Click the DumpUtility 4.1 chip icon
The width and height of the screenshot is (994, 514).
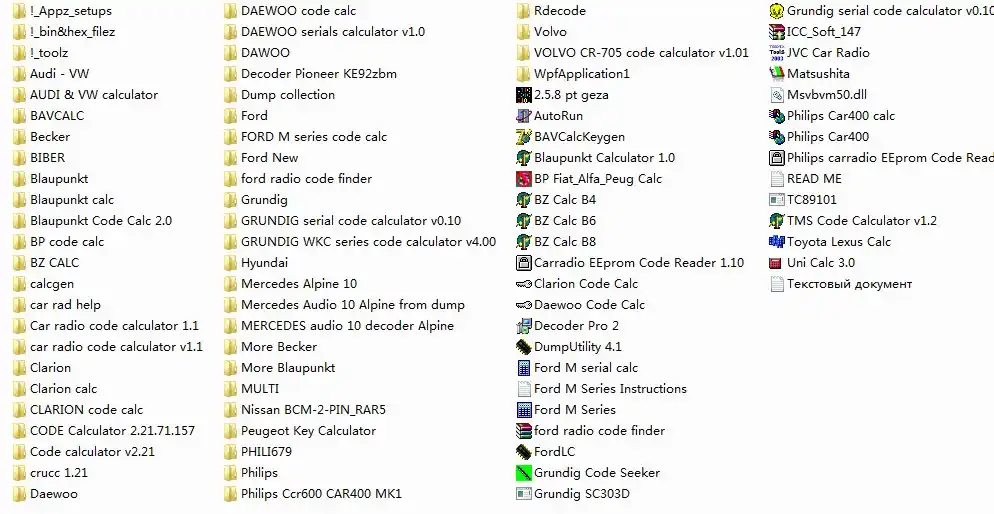(x=524, y=347)
